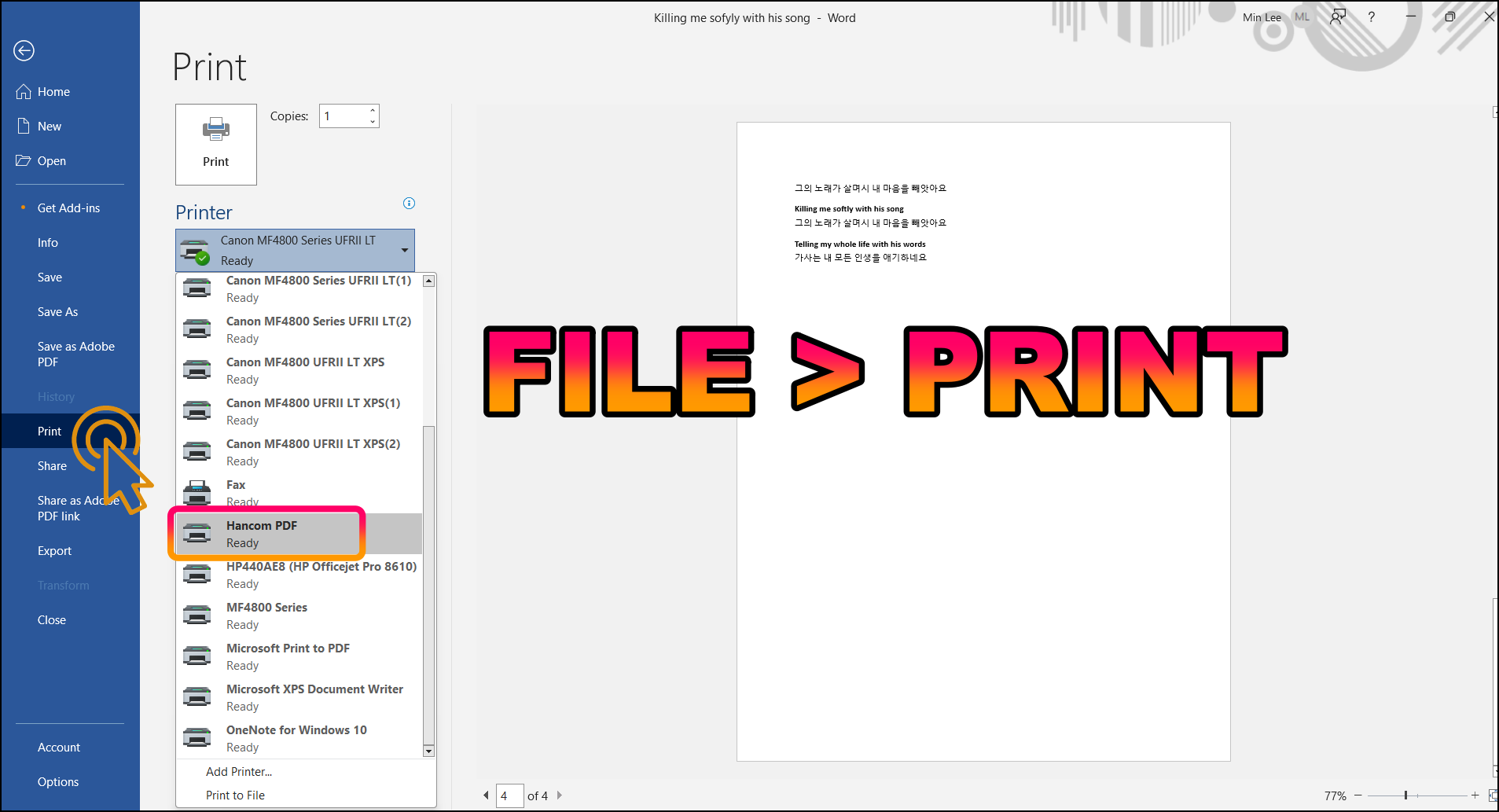The width and height of the screenshot is (1499, 812).
Task: Click the Canon MF4800 UFRII LT XPS printer icon
Action: [197, 370]
